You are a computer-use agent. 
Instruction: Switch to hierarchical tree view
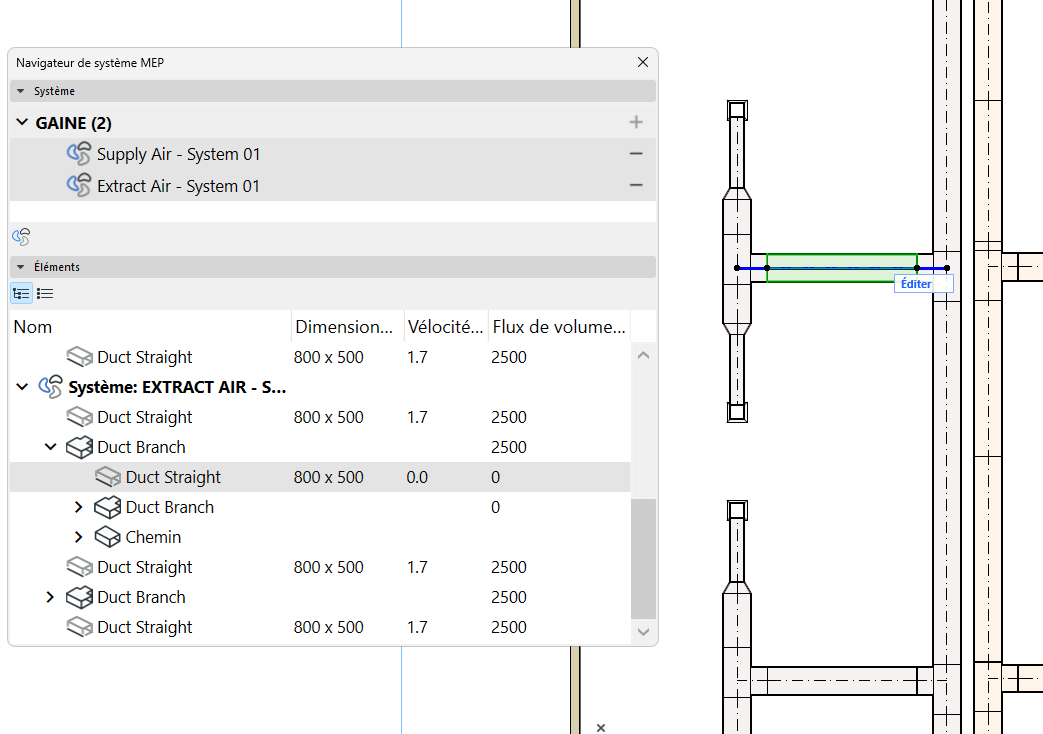click(21, 293)
